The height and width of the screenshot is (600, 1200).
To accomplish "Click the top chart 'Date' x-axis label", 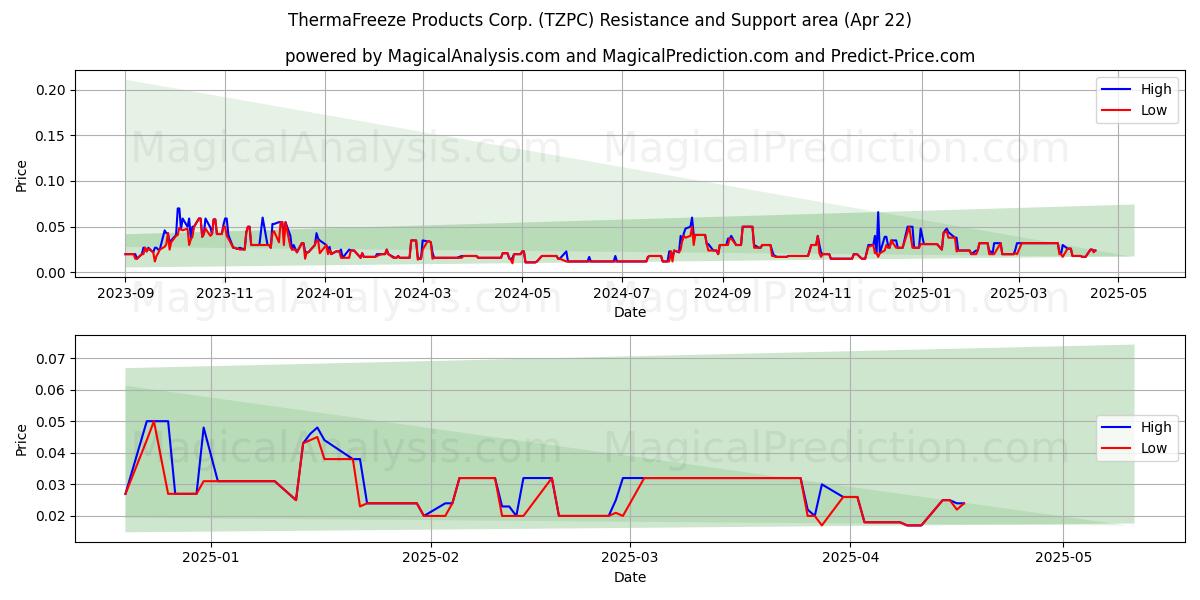I will point(630,312).
